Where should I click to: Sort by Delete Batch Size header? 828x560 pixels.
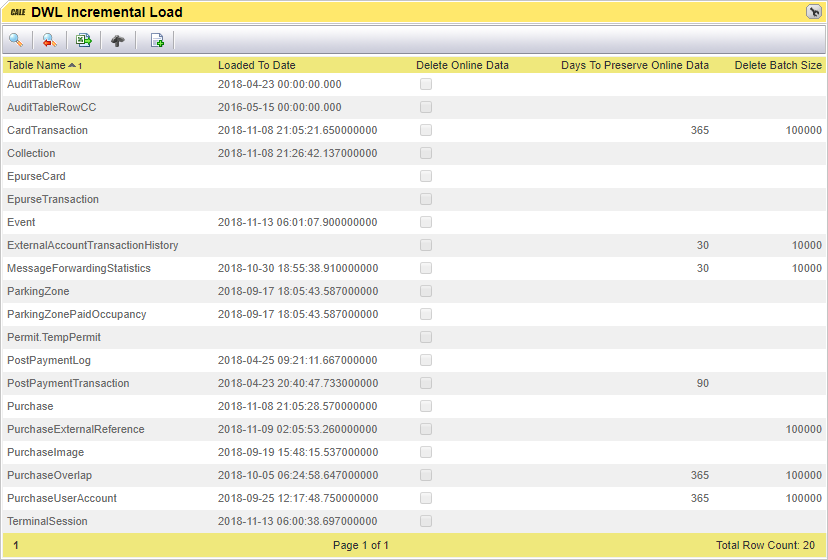[778, 65]
